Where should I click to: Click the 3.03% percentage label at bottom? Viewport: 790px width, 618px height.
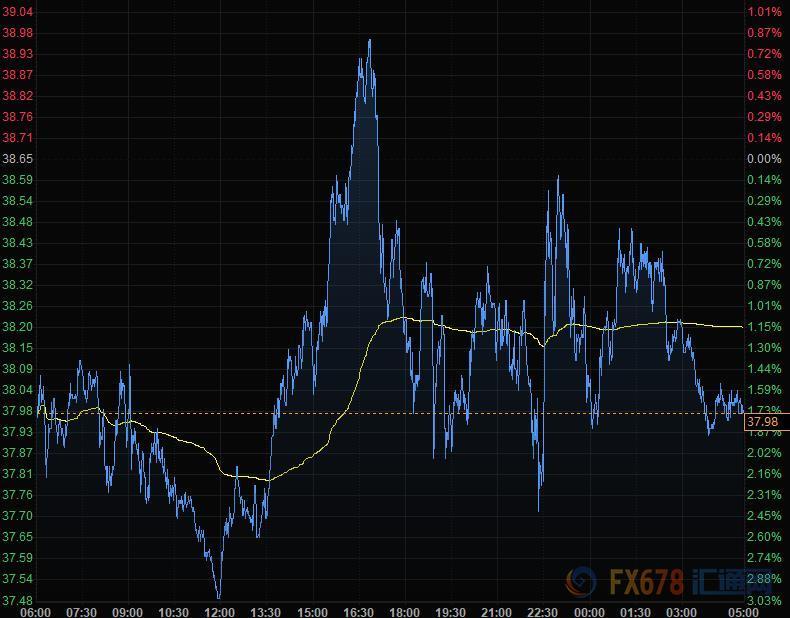point(764,600)
